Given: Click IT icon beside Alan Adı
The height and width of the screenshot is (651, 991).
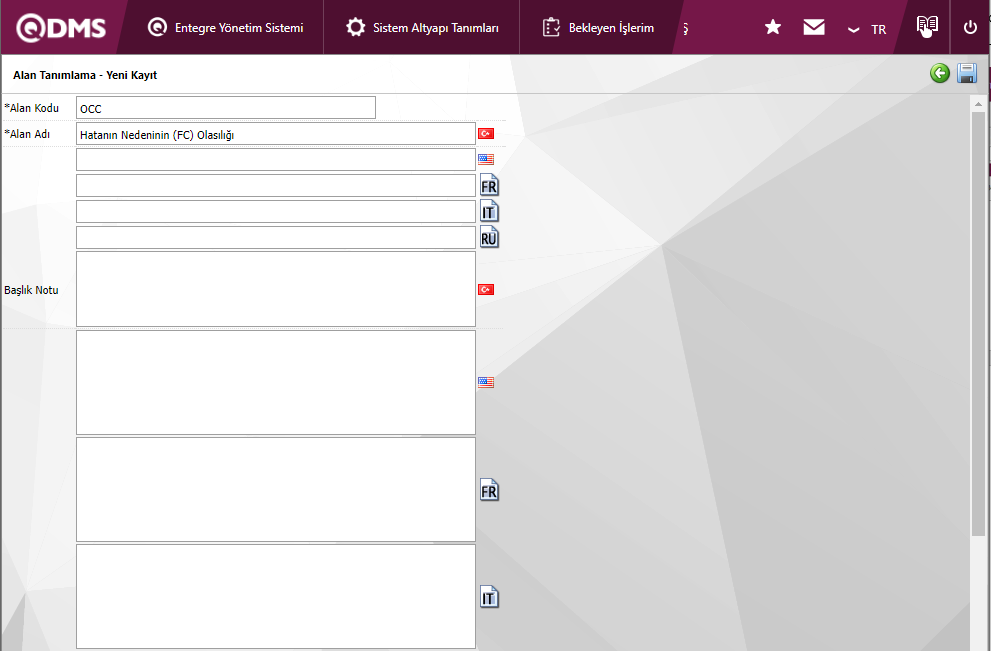Looking at the screenshot, I should (x=489, y=211).
